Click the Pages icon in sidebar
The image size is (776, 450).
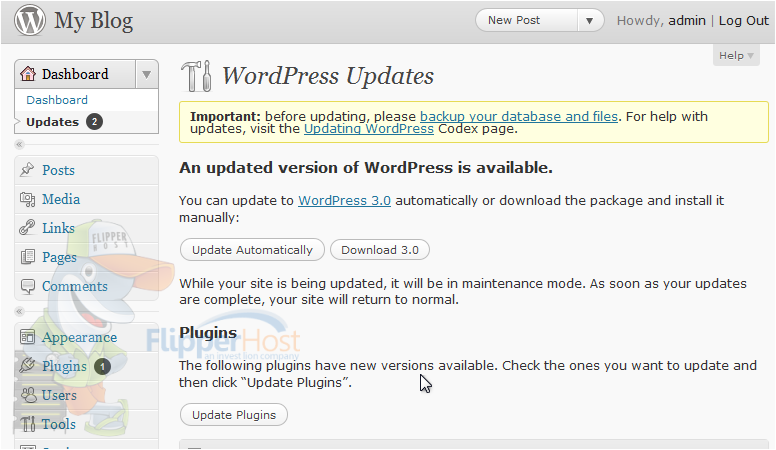[28, 257]
